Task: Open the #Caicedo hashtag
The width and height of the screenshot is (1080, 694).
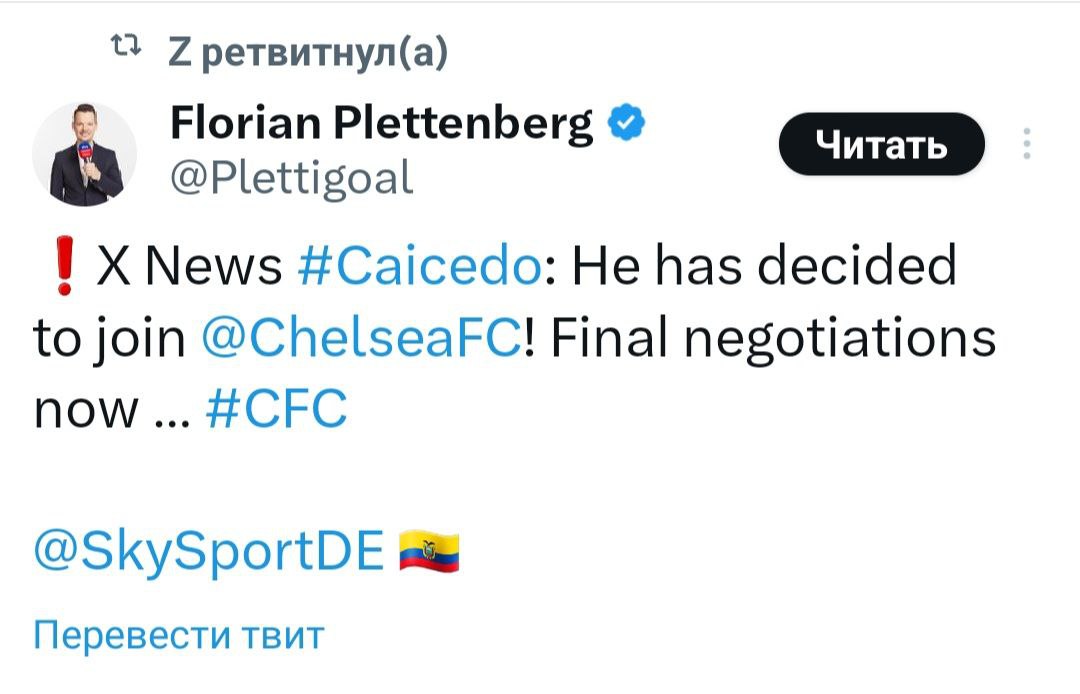Action: 421,267
